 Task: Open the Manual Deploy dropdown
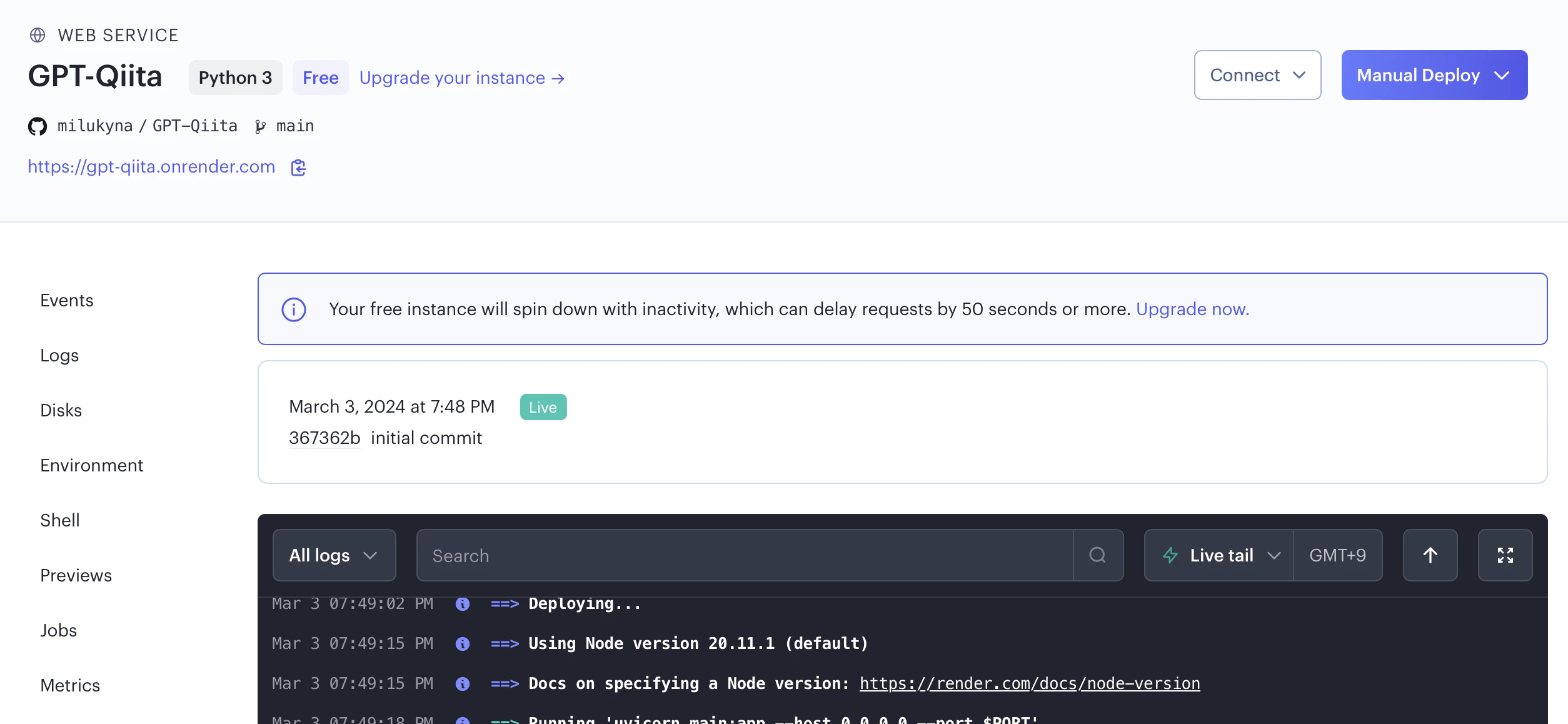(x=1435, y=75)
